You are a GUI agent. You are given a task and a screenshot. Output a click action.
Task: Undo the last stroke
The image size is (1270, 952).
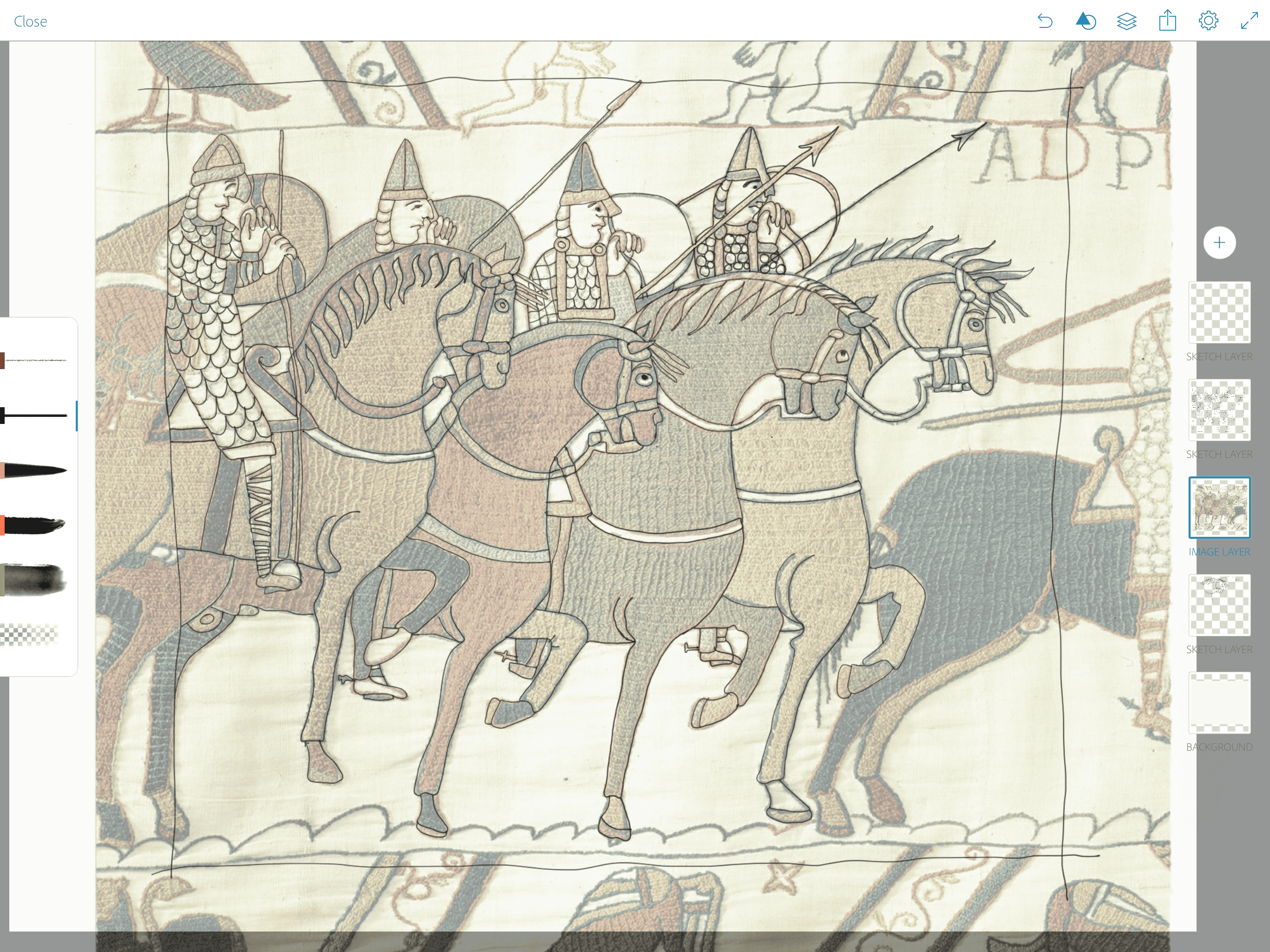(x=1045, y=21)
